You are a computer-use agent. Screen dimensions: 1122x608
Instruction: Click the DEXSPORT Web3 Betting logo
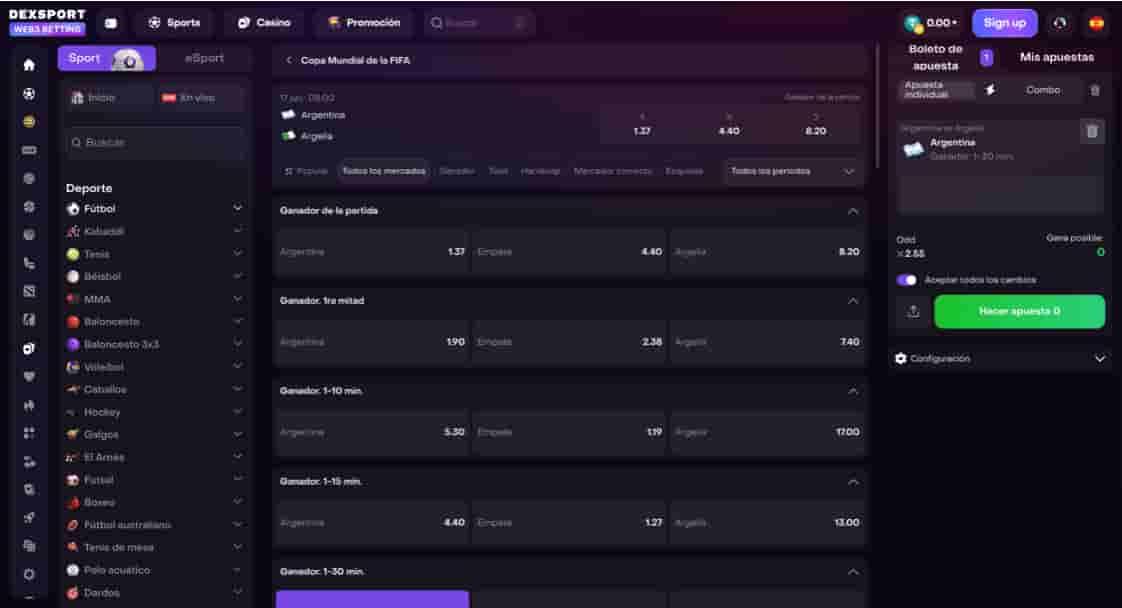tap(47, 22)
